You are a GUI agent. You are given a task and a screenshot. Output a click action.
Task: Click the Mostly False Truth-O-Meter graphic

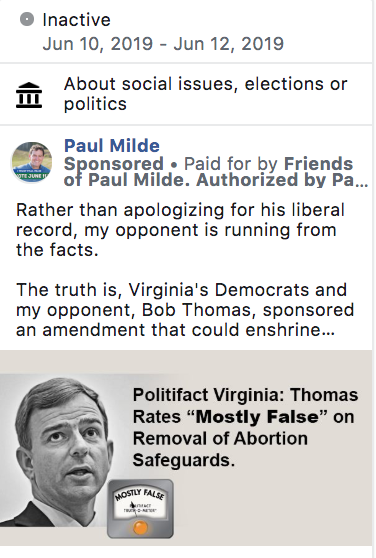tap(141, 509)
